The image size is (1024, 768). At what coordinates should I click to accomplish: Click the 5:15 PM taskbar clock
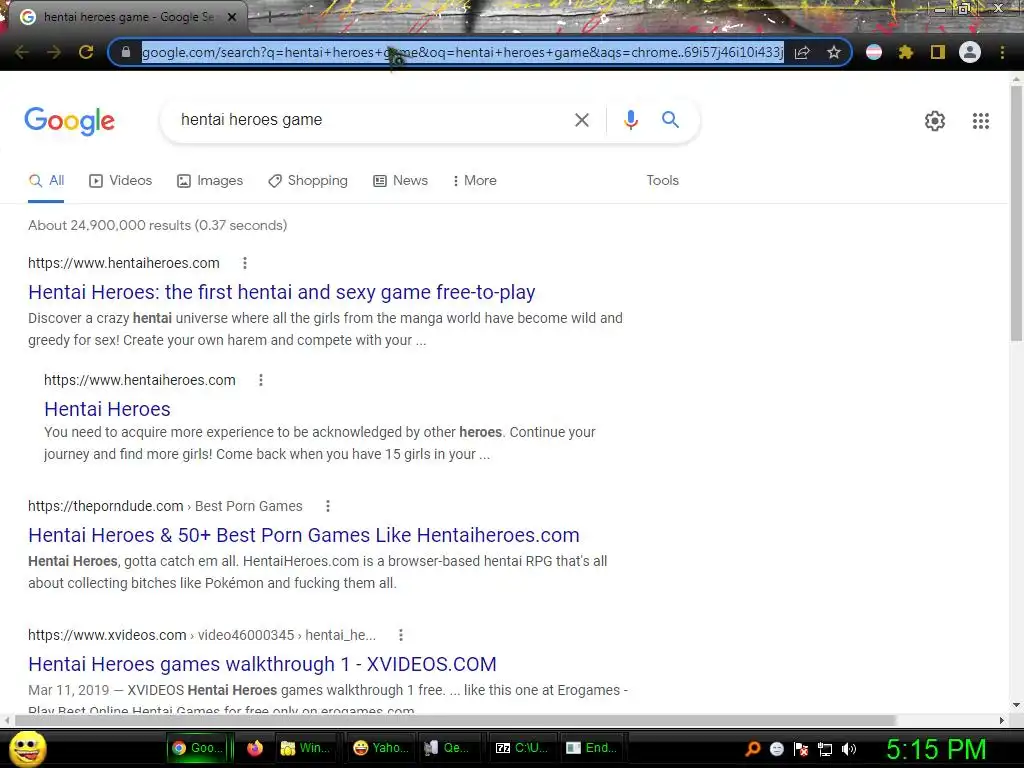point(936,749)
